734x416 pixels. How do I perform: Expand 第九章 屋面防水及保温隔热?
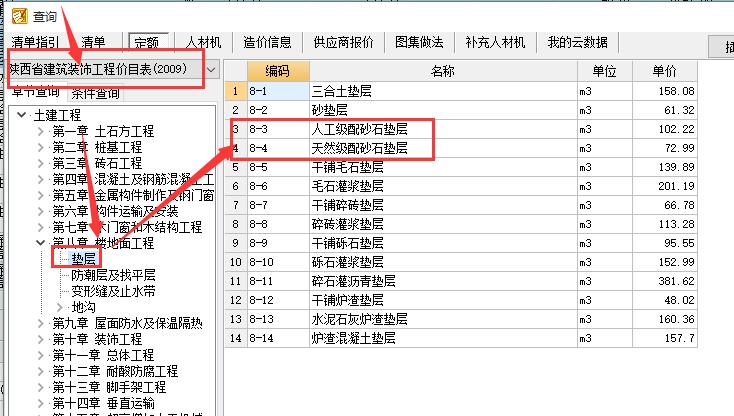coord(40,323)
